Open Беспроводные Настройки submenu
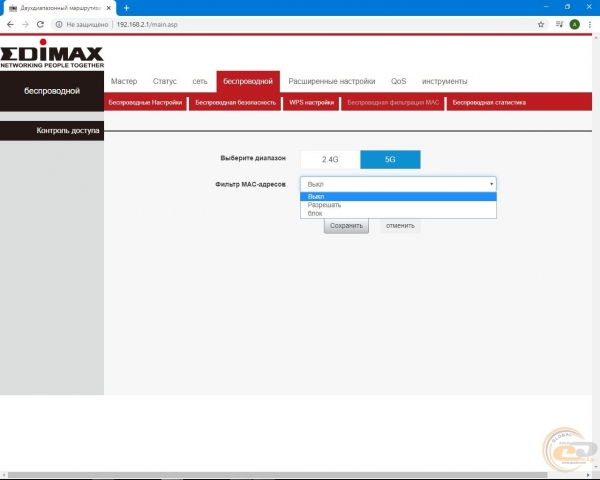The image size is (600, 480). 145,102
